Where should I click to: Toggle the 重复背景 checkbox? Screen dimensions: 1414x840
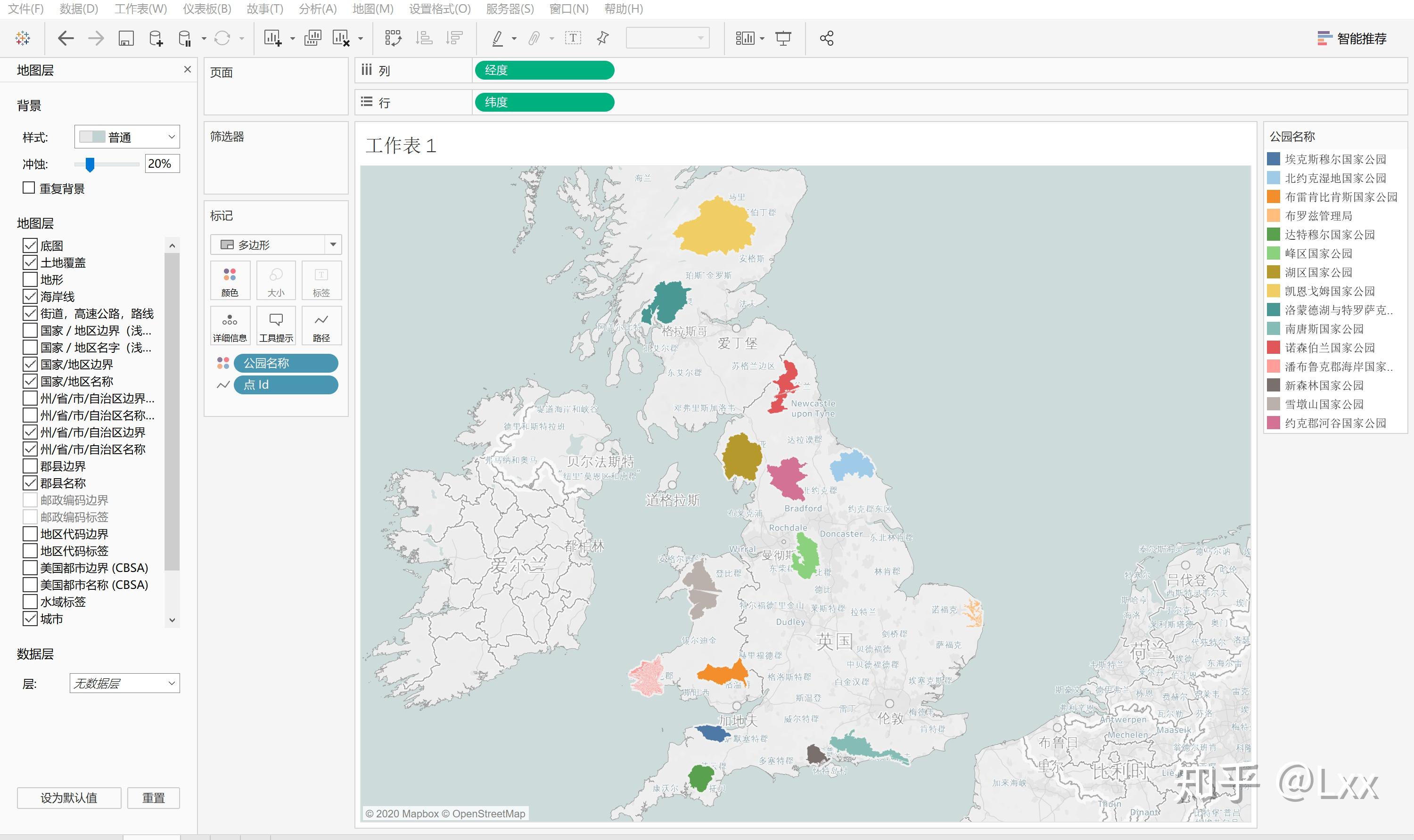[29, 188]
